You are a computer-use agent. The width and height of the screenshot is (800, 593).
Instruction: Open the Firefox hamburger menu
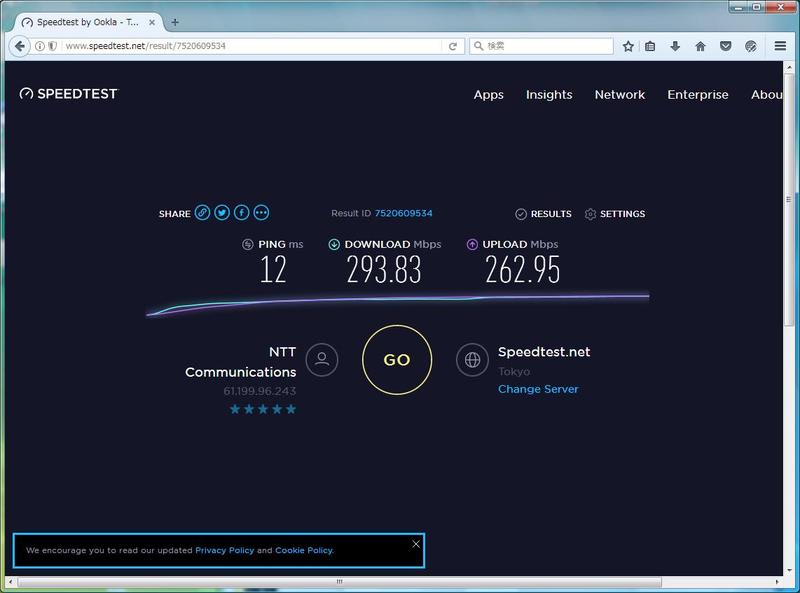click(780, 46)
